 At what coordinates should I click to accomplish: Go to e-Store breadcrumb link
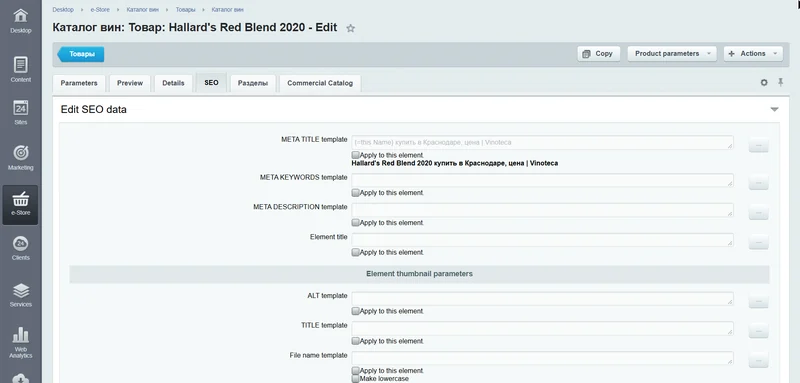pos(100,10)
